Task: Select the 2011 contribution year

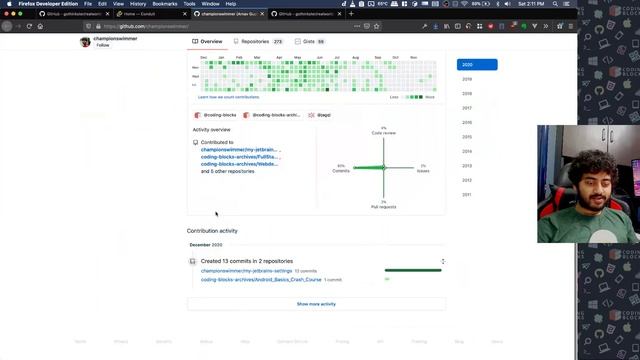Action: point(467,195)
